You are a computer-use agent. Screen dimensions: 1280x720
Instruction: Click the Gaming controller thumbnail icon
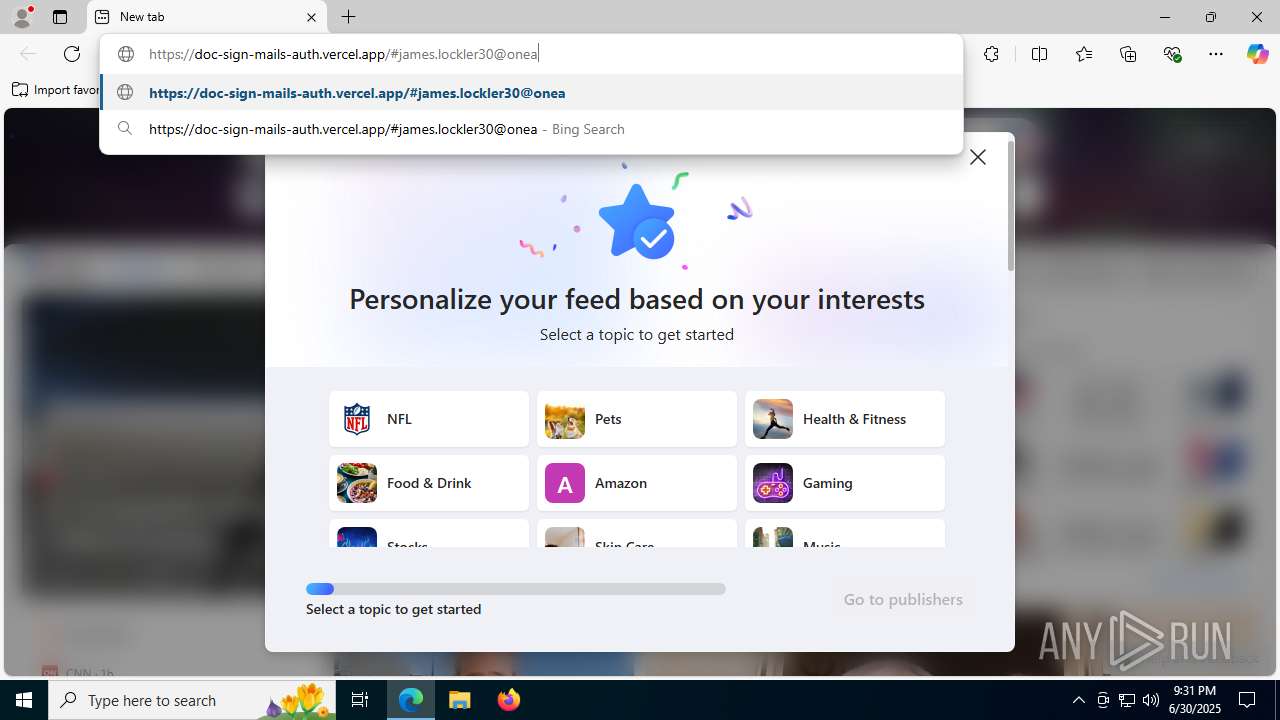click(x=773, y=483)
